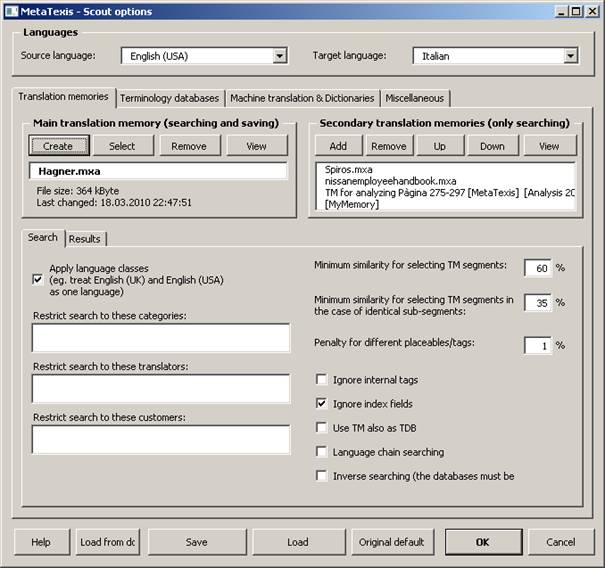Open Machine translation & Dictionaries tab
Screen dimensions: 605x568
(x=302, y=98)
